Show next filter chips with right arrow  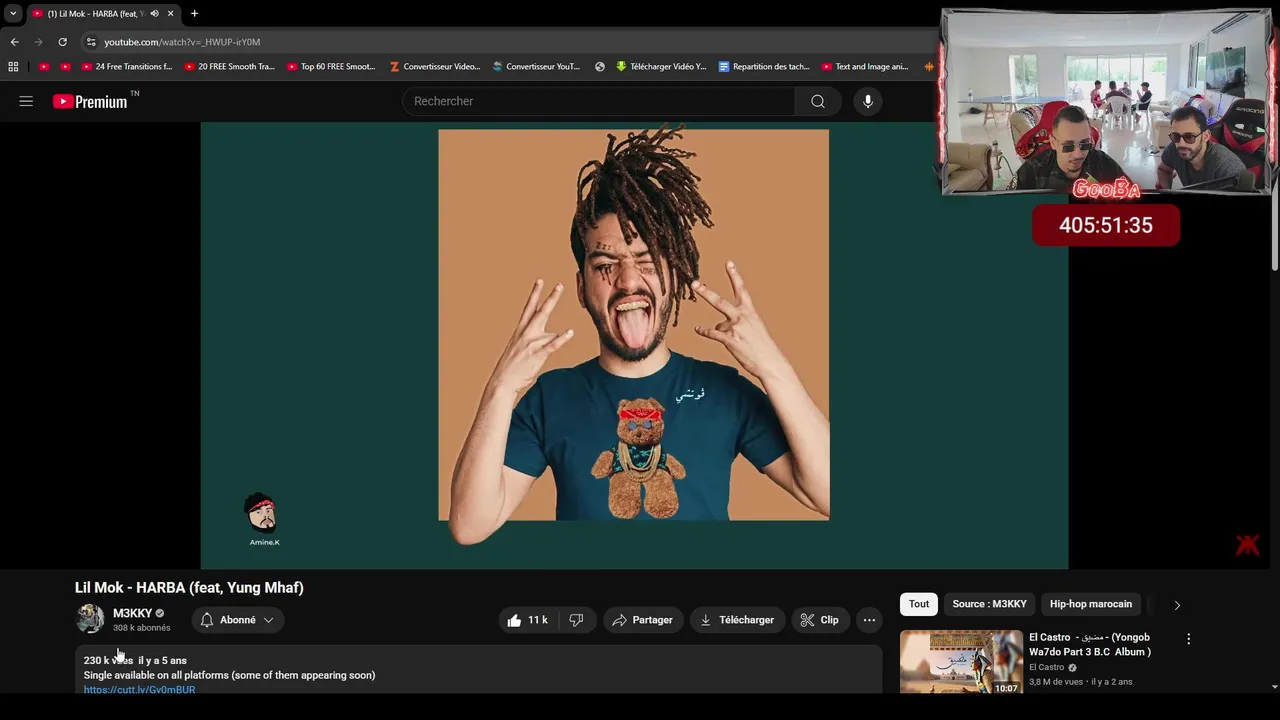[x=1177, y=605]
